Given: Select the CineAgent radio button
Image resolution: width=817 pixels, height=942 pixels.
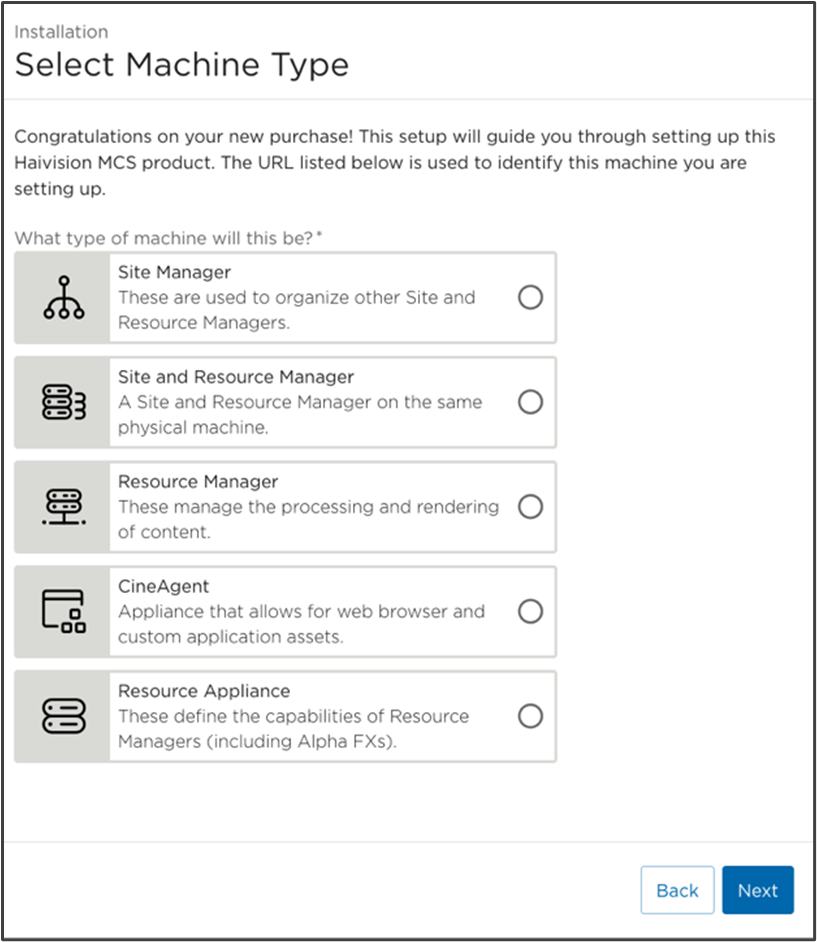Looking at the screenshot, I should pos(530,611).
